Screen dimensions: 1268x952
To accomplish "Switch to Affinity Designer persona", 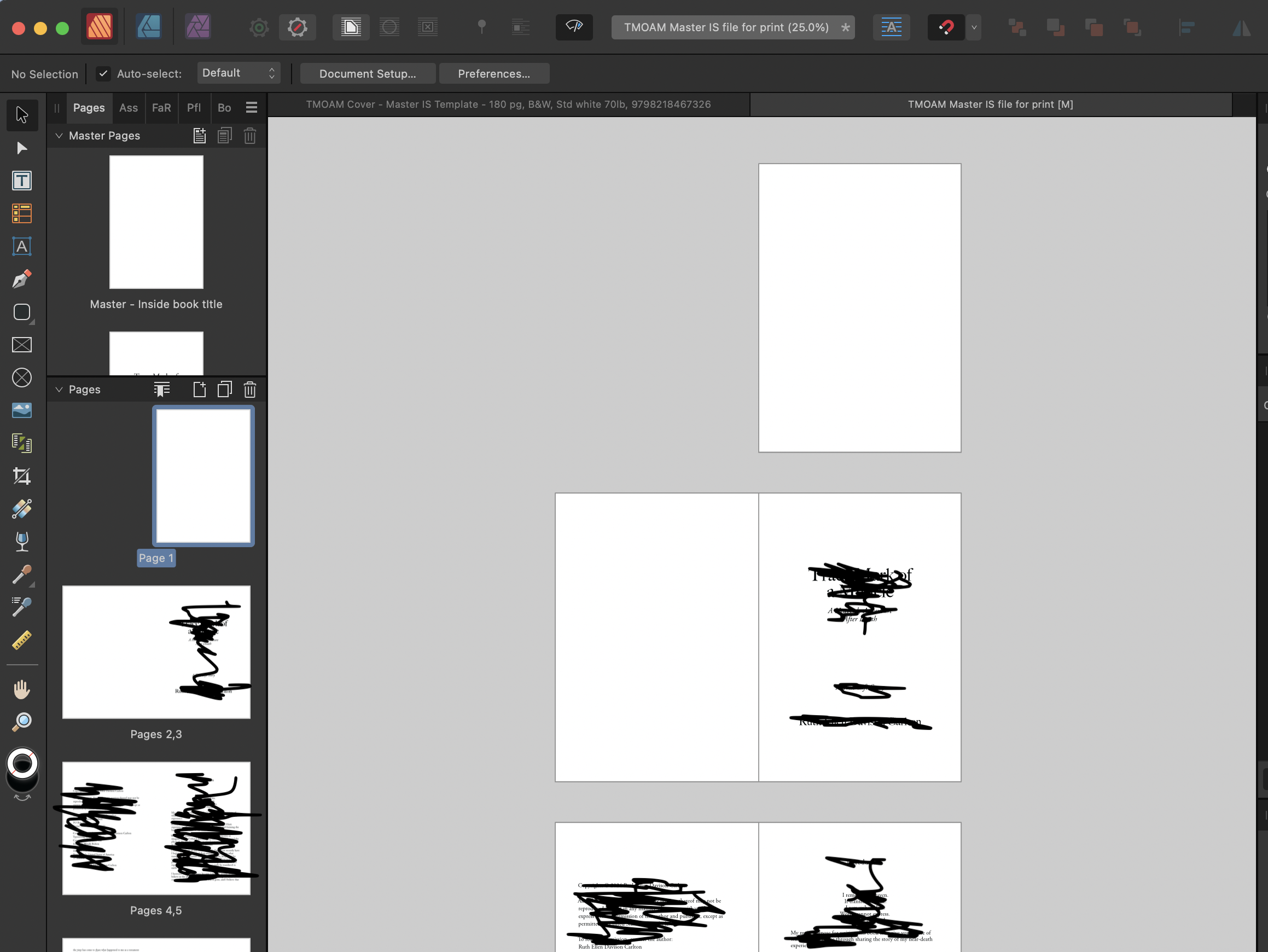I will click(x=148, y=26).
